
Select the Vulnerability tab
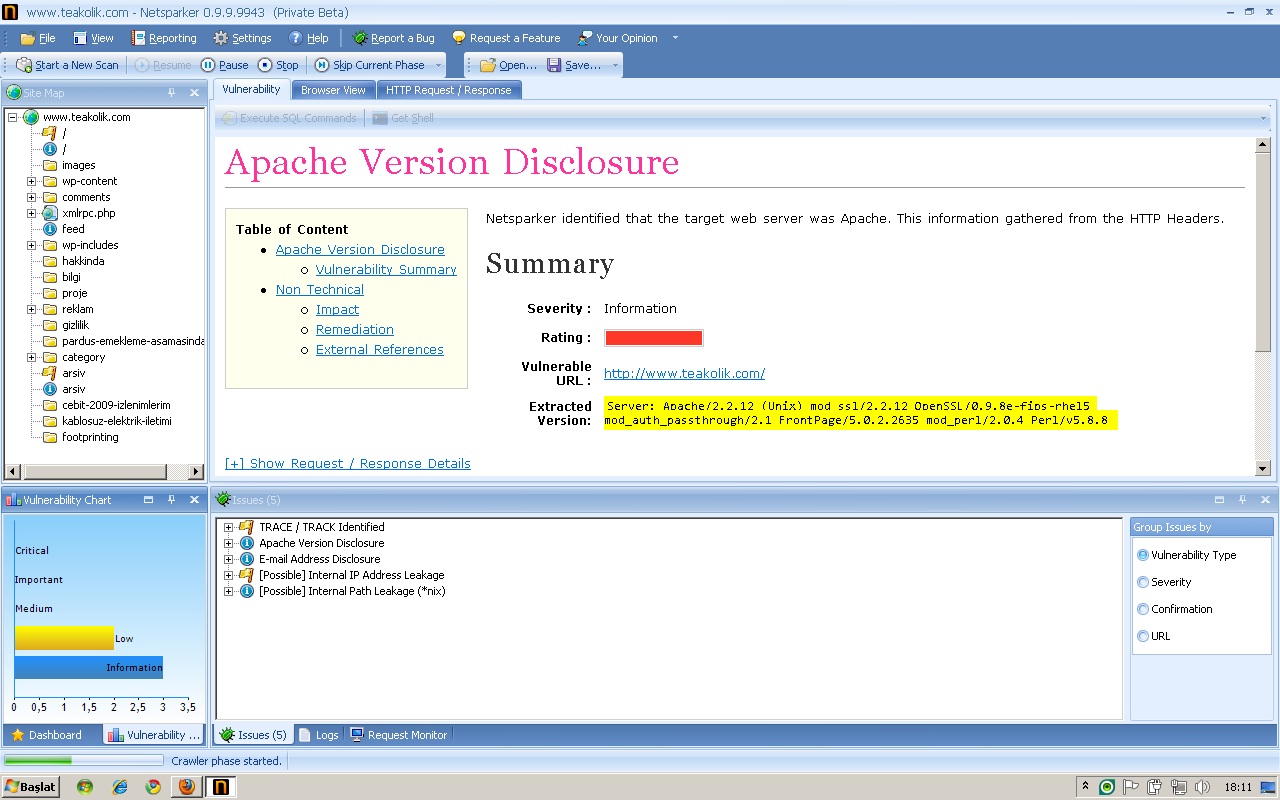click(251, 89)
